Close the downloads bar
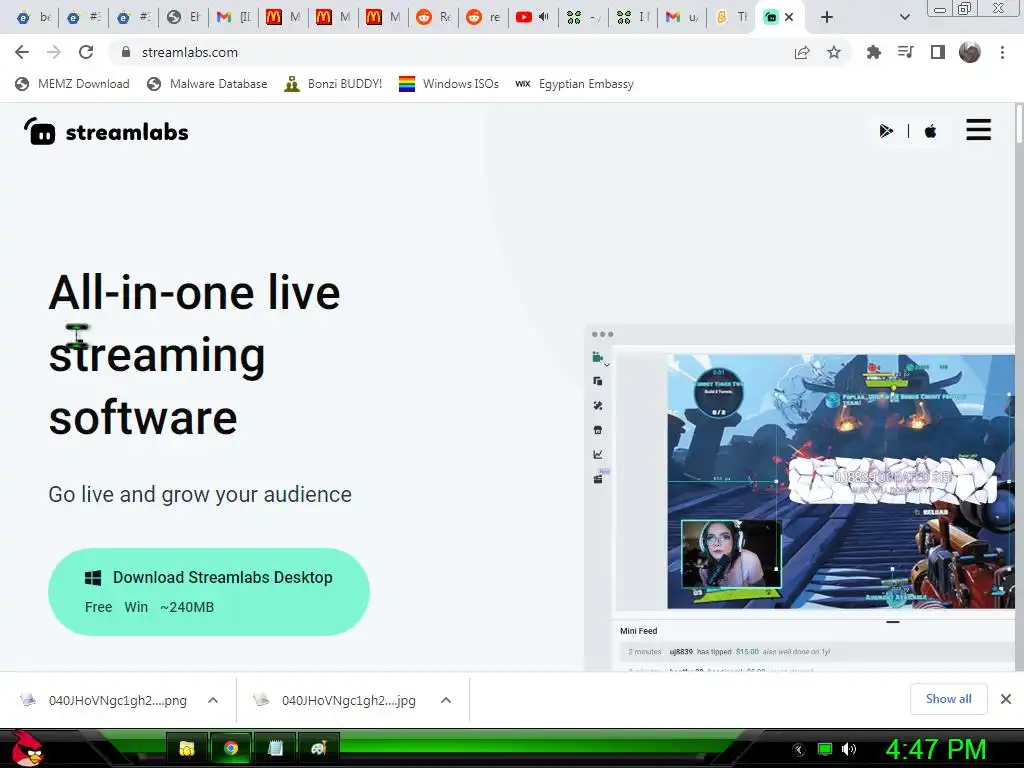The width and height of the screenshot is (1024, 768). pyautogui.click(x=1006, y=699)
